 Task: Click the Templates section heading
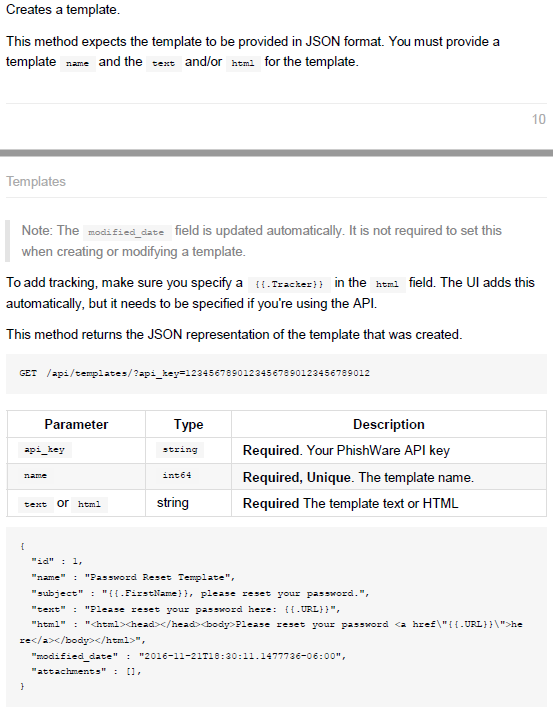(x=36, y=181)
